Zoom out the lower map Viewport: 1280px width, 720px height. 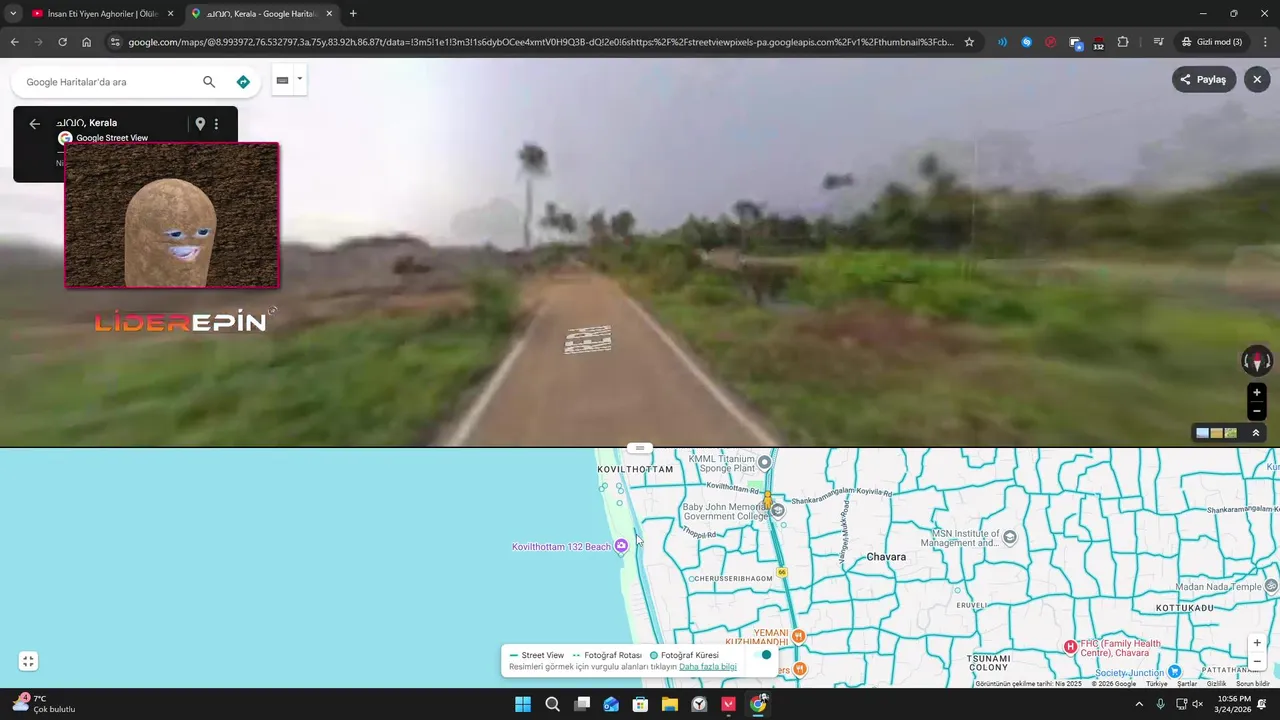pos(1257,661)
